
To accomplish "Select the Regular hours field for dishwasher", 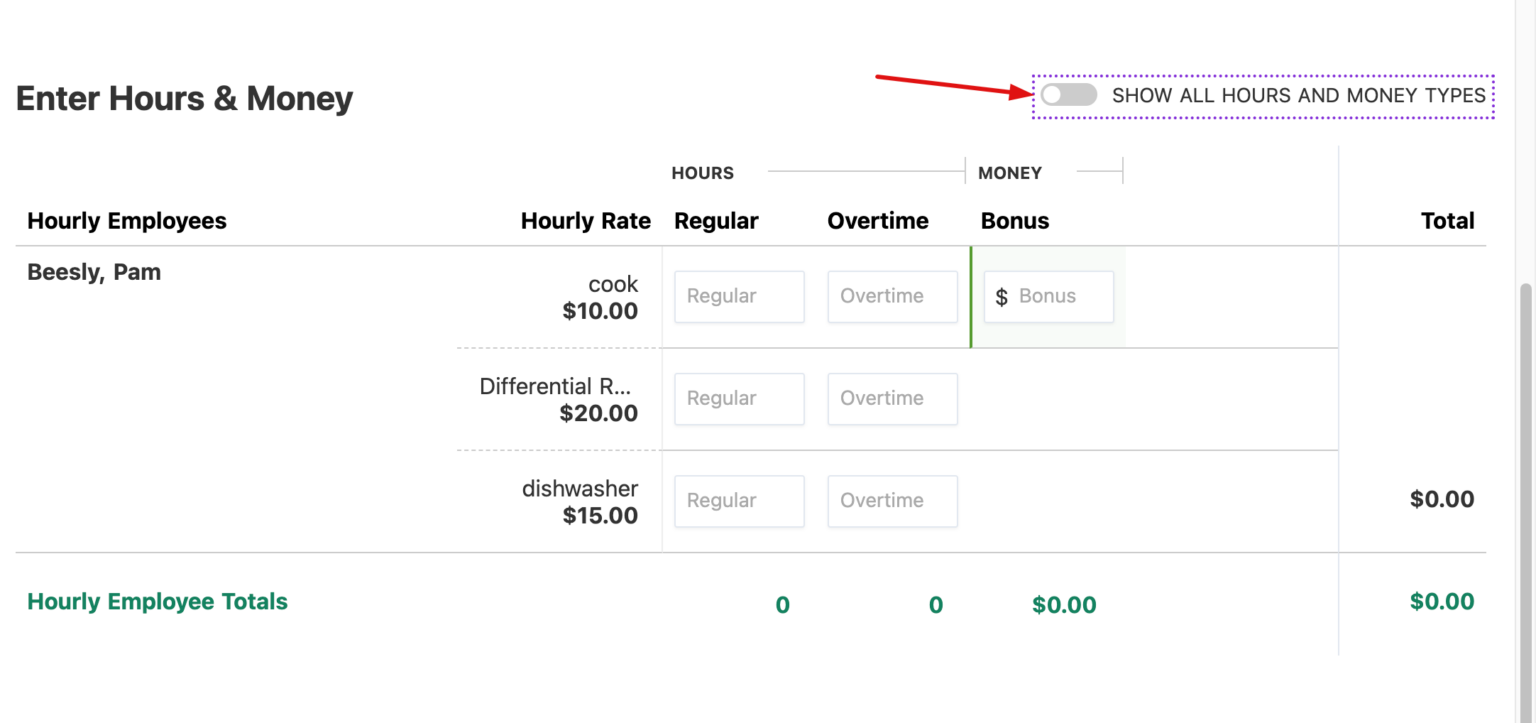I will point(739,500).
